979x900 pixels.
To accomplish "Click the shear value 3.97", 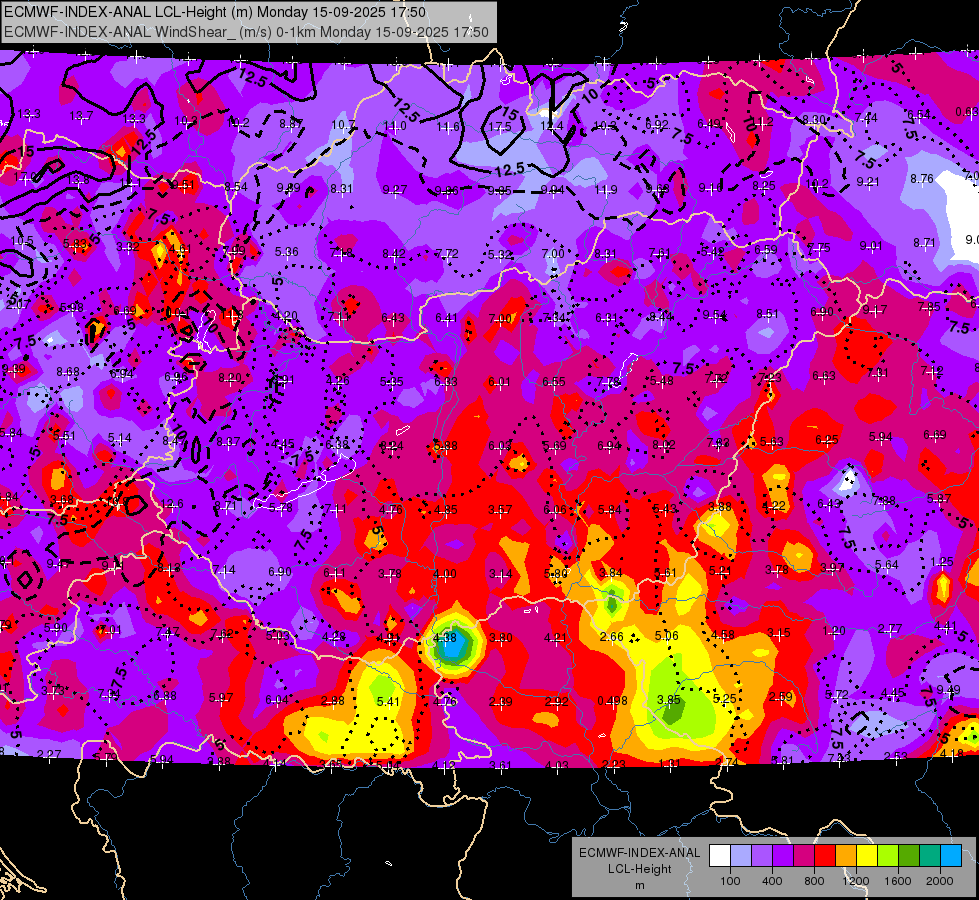I will click(832, 567).
